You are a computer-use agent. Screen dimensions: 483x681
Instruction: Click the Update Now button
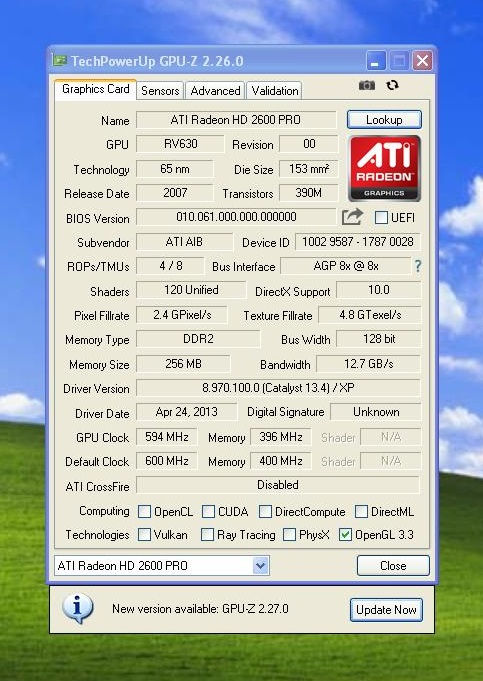point(386,610)
